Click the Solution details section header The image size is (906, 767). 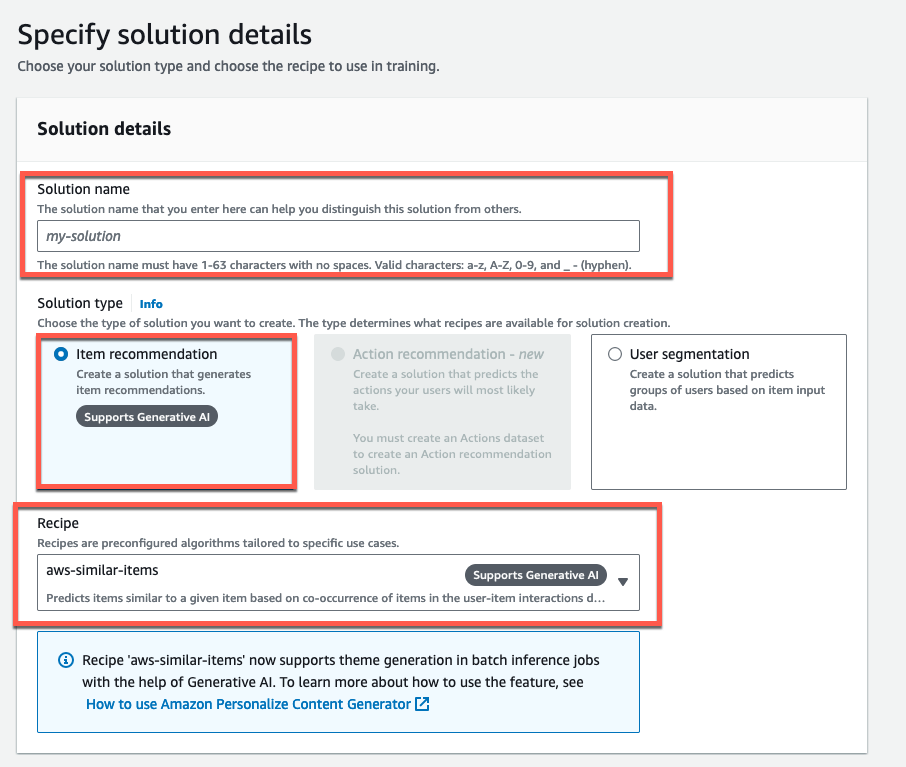point(104,128)
